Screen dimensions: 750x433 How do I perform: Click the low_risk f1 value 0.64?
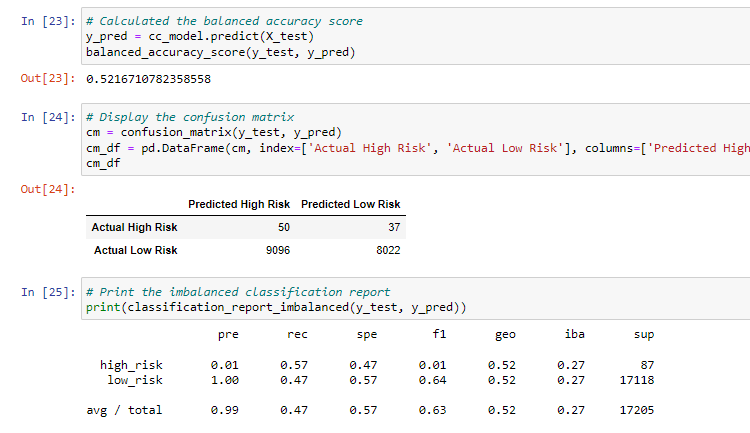point(432,380)
